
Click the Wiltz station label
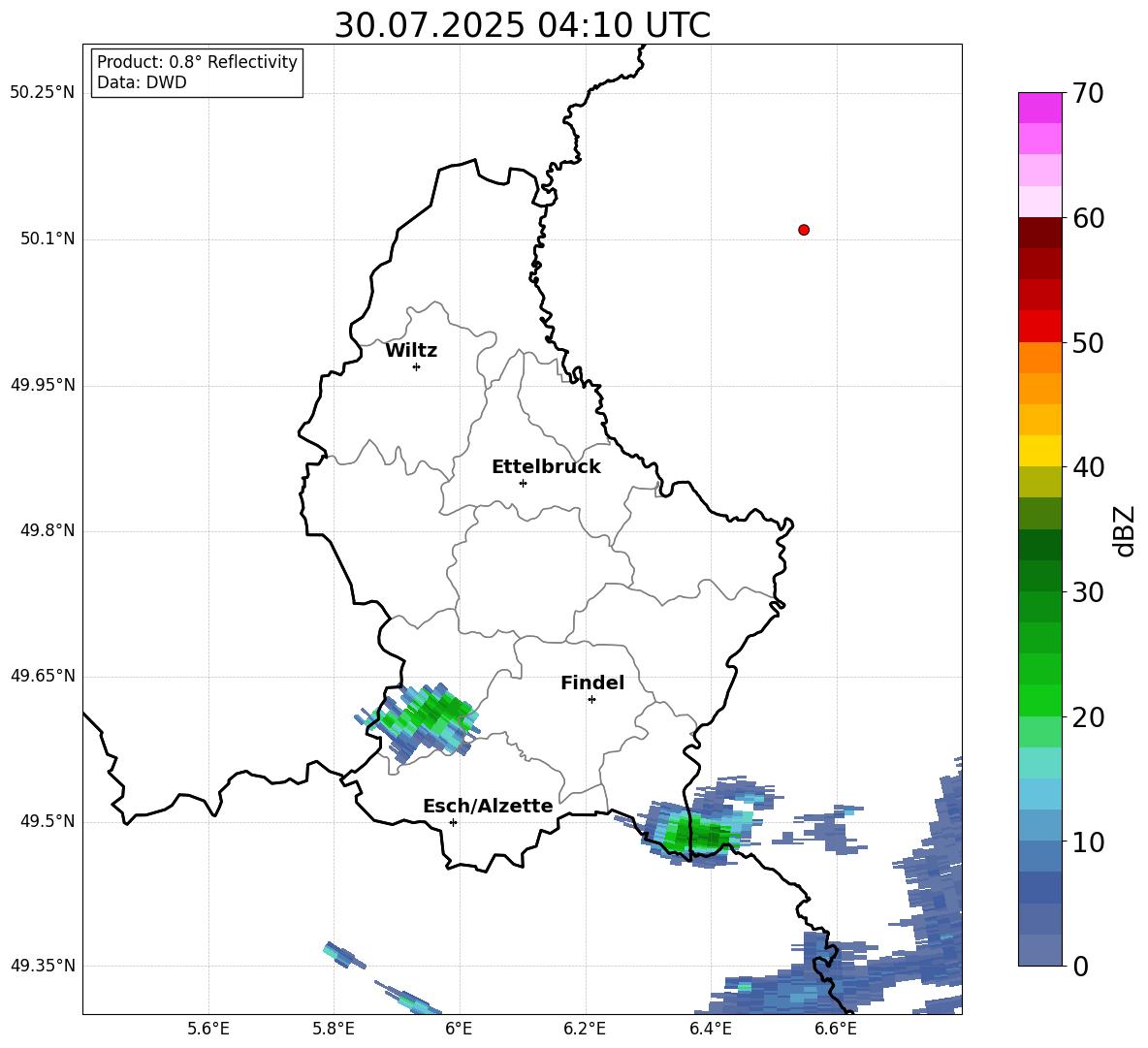click(x=411, y=351)
